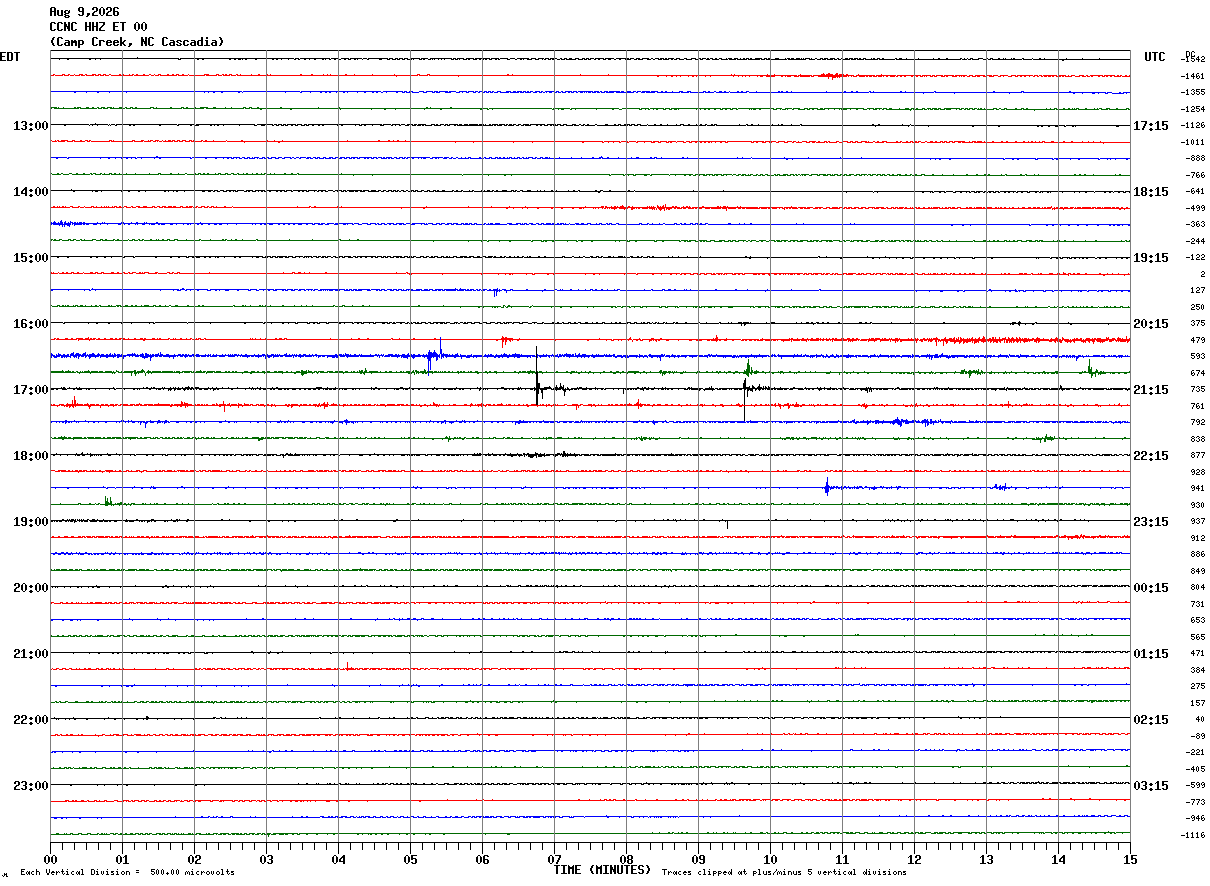Click the traces clipped footnote text
The image size is (1210, 886).
click(x=784, y=873)
